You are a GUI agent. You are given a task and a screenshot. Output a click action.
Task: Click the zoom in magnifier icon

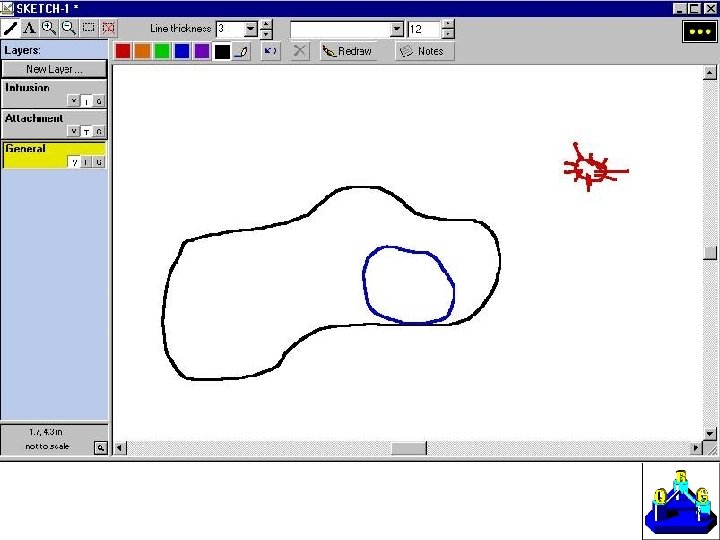pyautogui.click(x=49, y=28)
